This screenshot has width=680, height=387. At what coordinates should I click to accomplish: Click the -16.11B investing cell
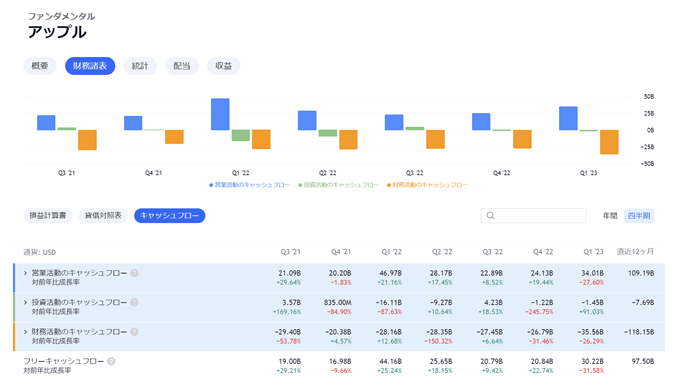389,303
